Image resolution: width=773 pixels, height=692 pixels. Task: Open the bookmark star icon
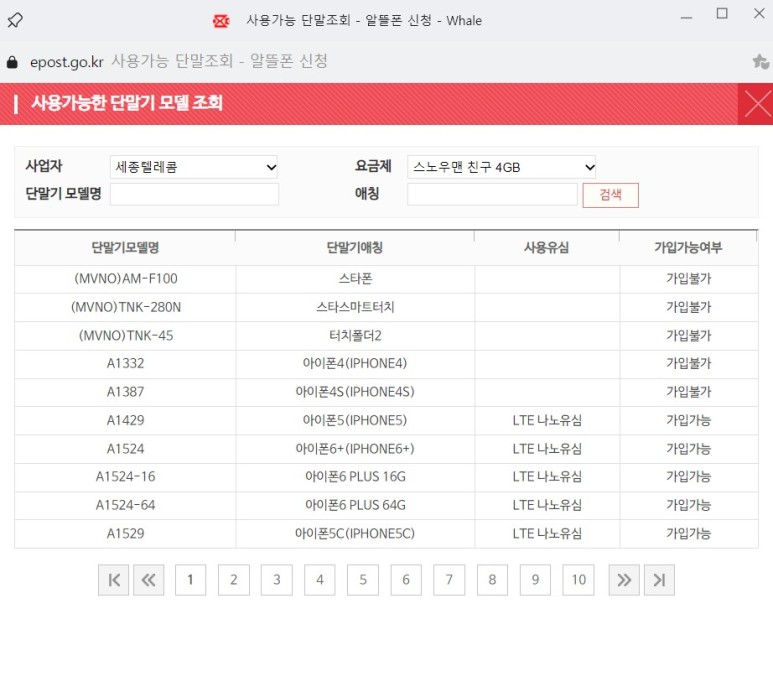coord(760,62)
